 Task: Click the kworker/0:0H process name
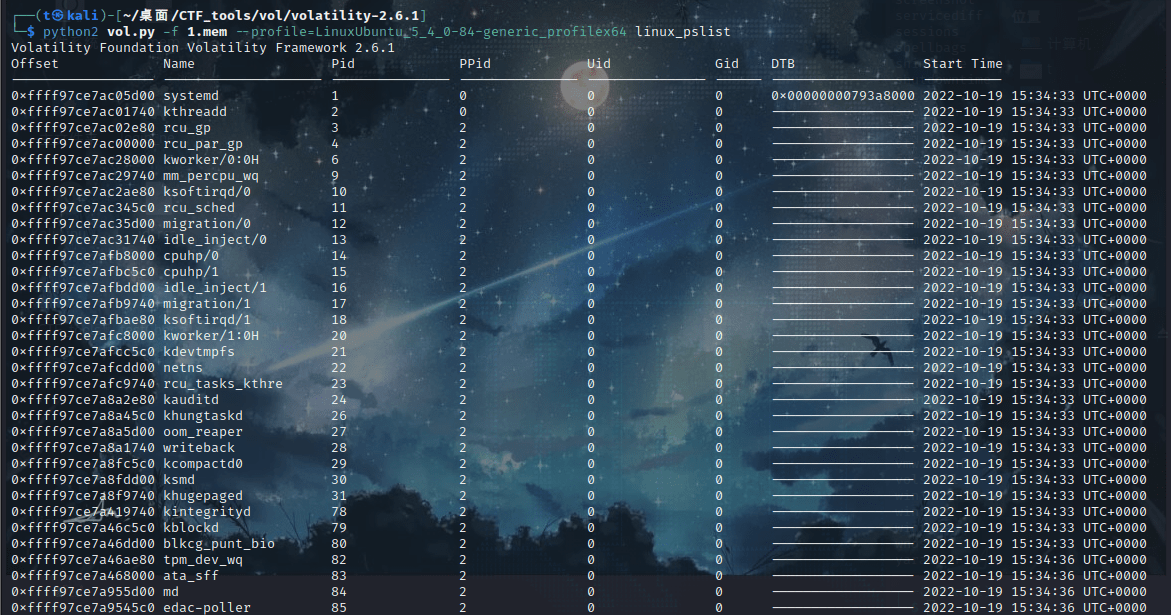pyautogui.click(x=211, y=159)
